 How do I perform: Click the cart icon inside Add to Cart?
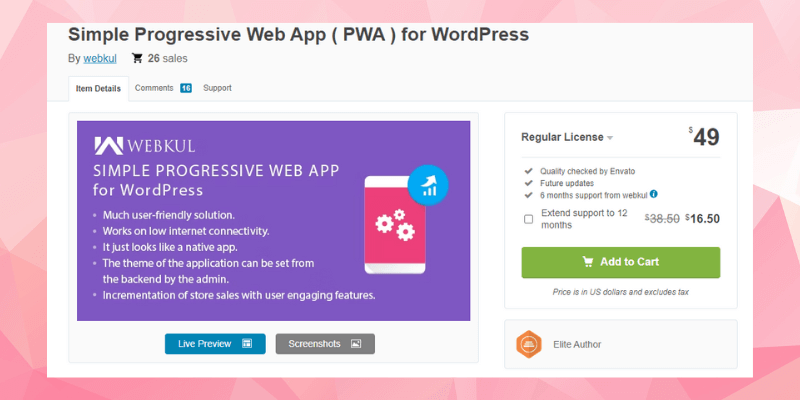point(588,262)
